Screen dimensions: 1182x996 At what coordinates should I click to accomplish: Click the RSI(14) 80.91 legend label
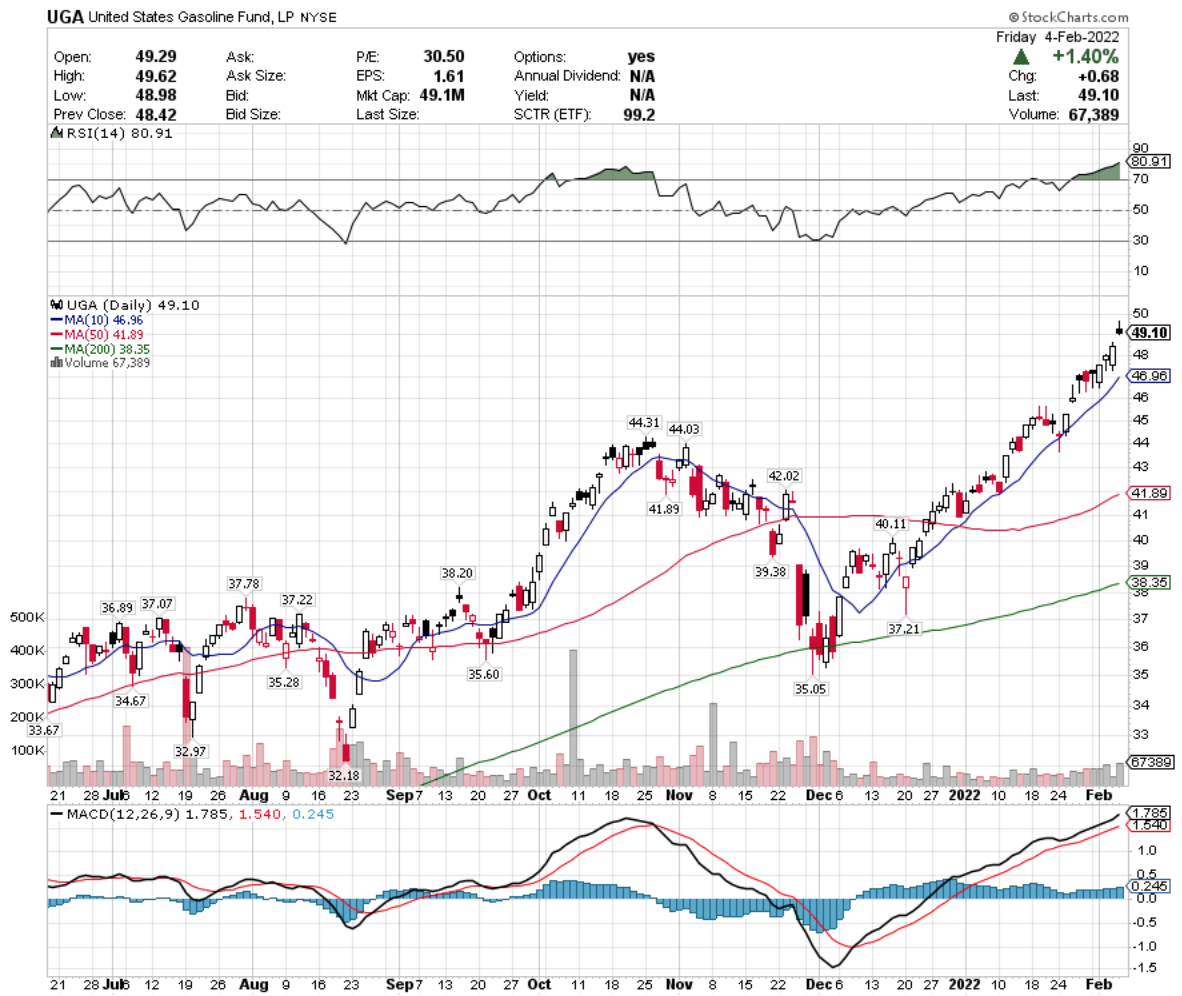(112, 133)
